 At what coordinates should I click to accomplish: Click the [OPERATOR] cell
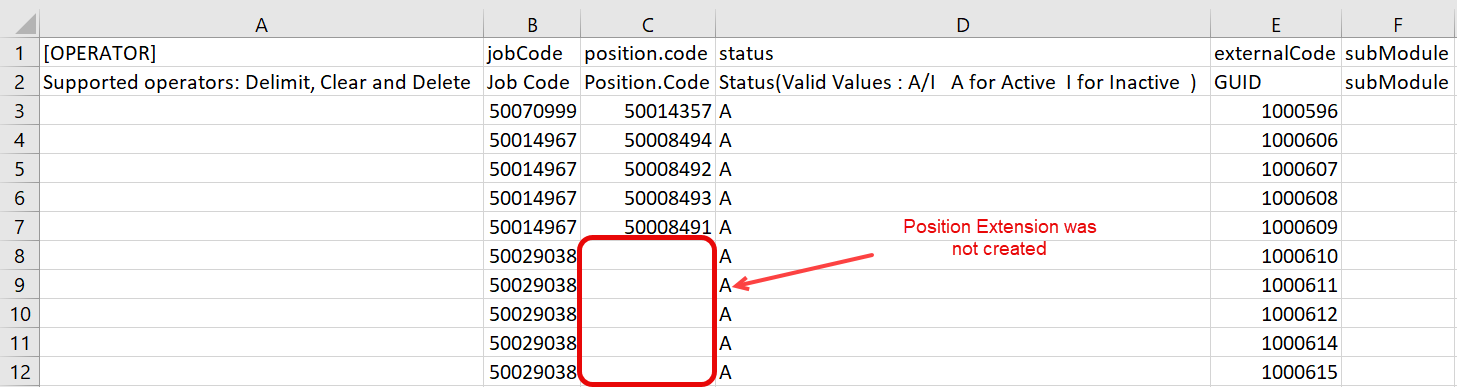(x=262, y=53)
